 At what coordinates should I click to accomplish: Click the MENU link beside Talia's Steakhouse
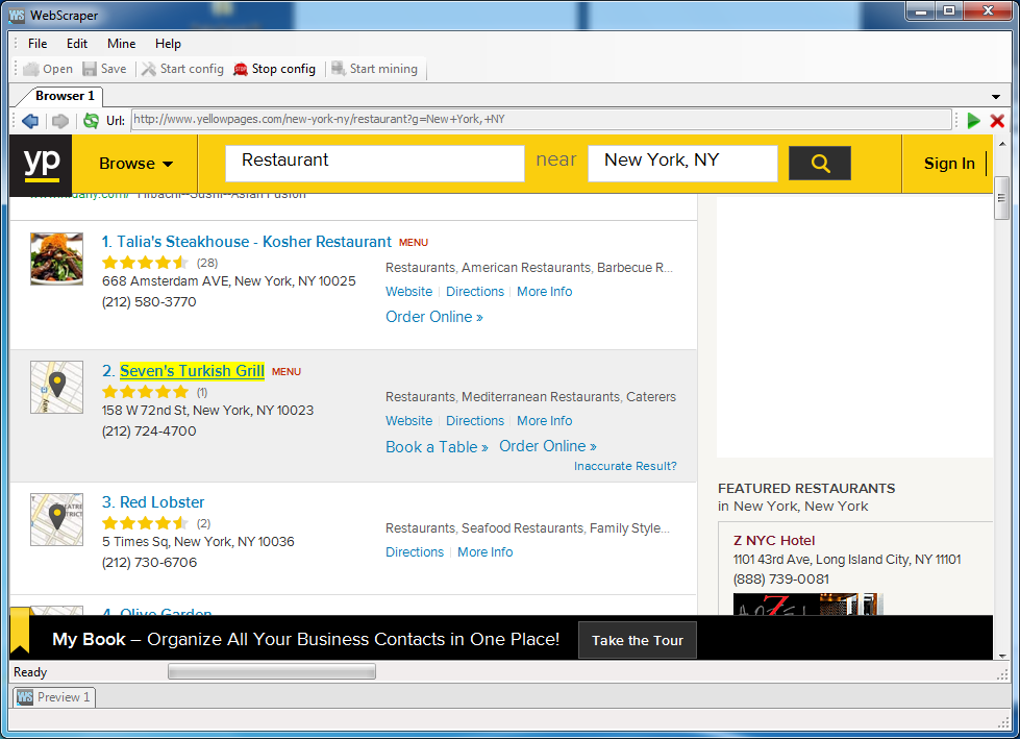click(413, 243)
